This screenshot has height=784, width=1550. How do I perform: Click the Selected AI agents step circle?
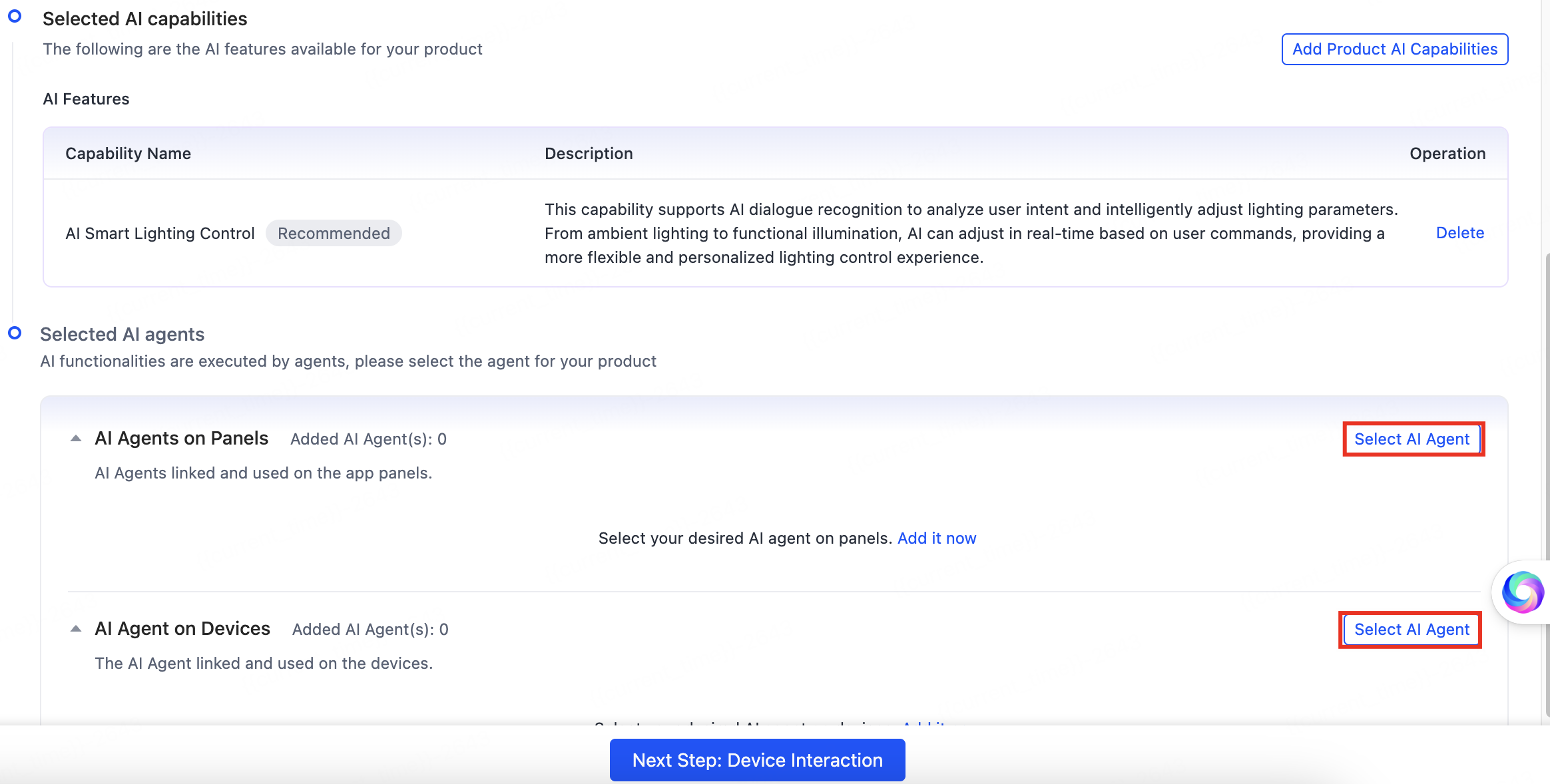coord(15,333)
